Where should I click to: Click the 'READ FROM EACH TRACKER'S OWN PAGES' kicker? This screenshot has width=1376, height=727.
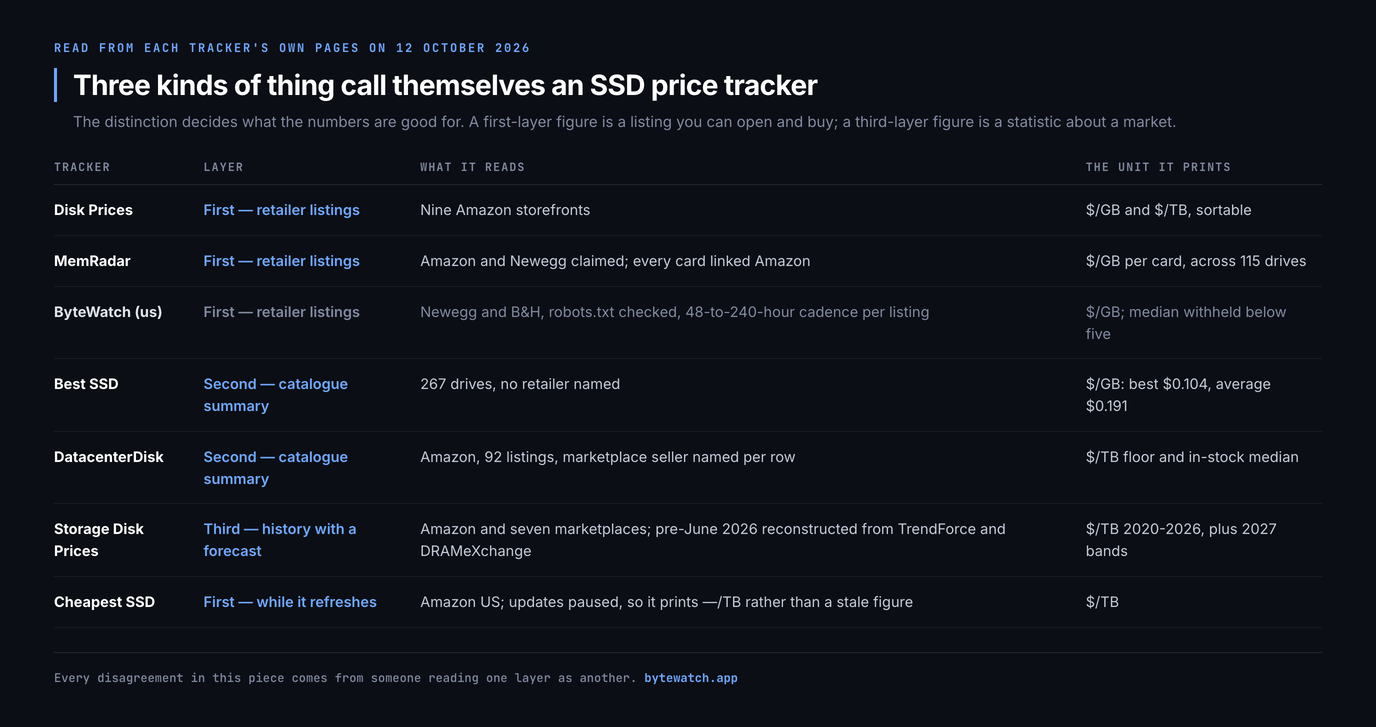pyautogui.click(x=292, y=48)
